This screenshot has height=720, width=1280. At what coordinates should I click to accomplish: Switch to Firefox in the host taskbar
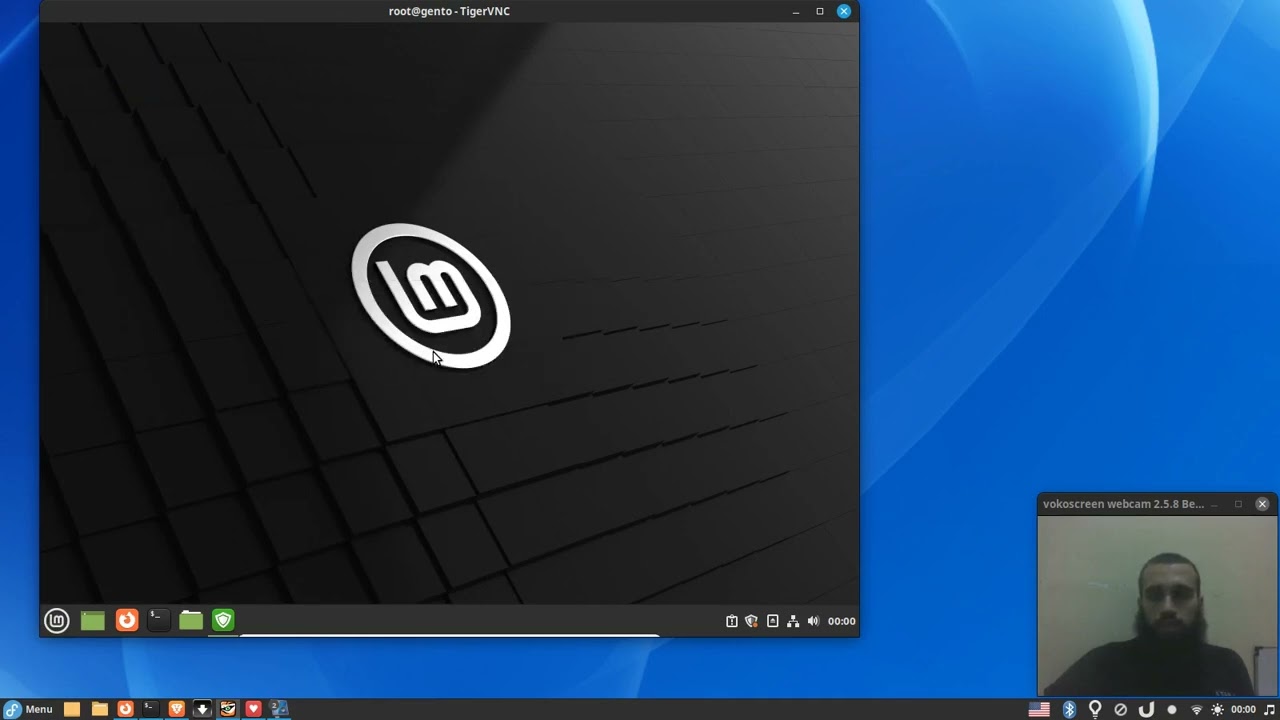click(x=125, y=709)
